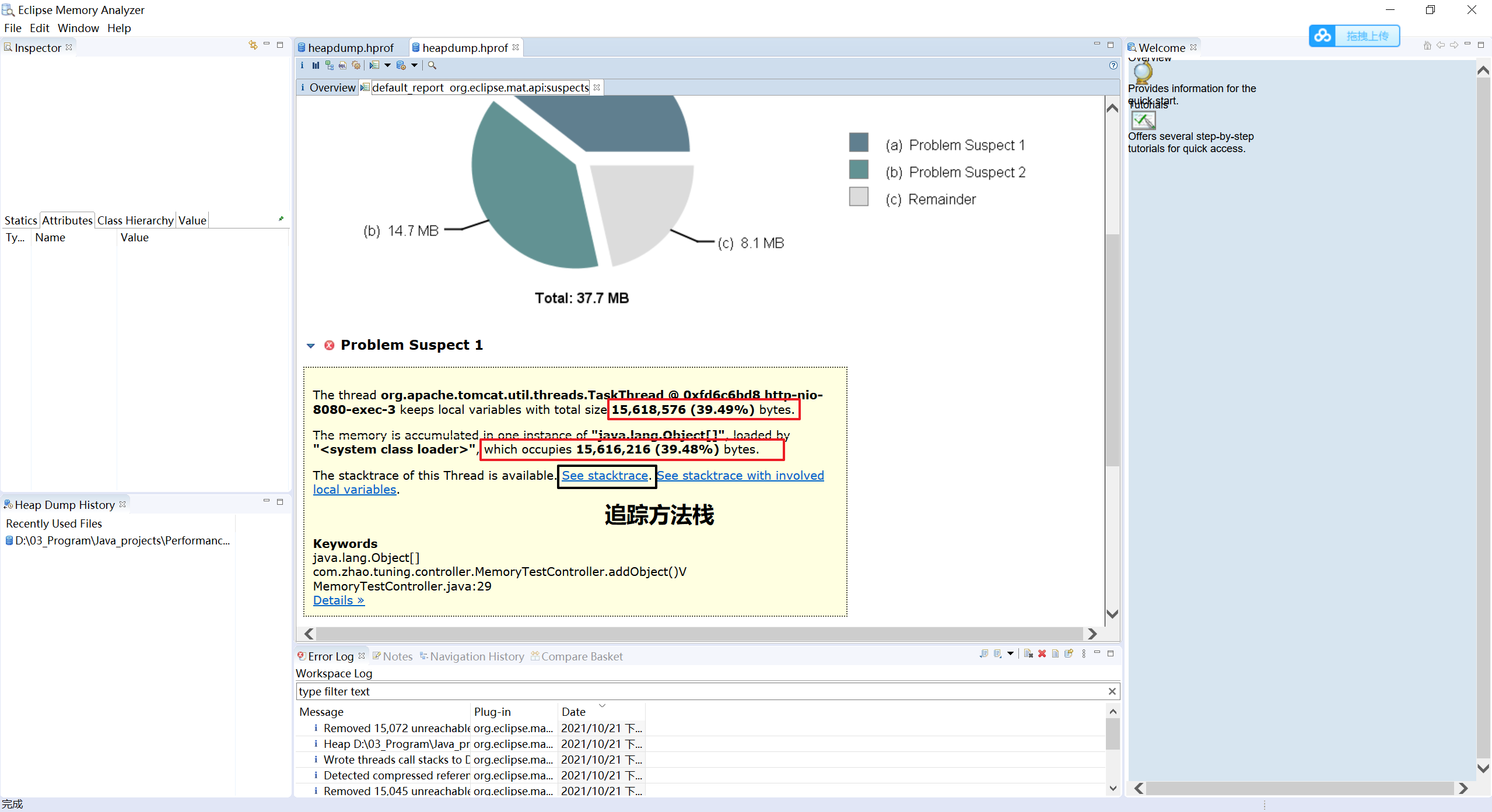The image size is (1492, 812).
Task: Click the blue cloud upload icon
Action: [1322, 36]
